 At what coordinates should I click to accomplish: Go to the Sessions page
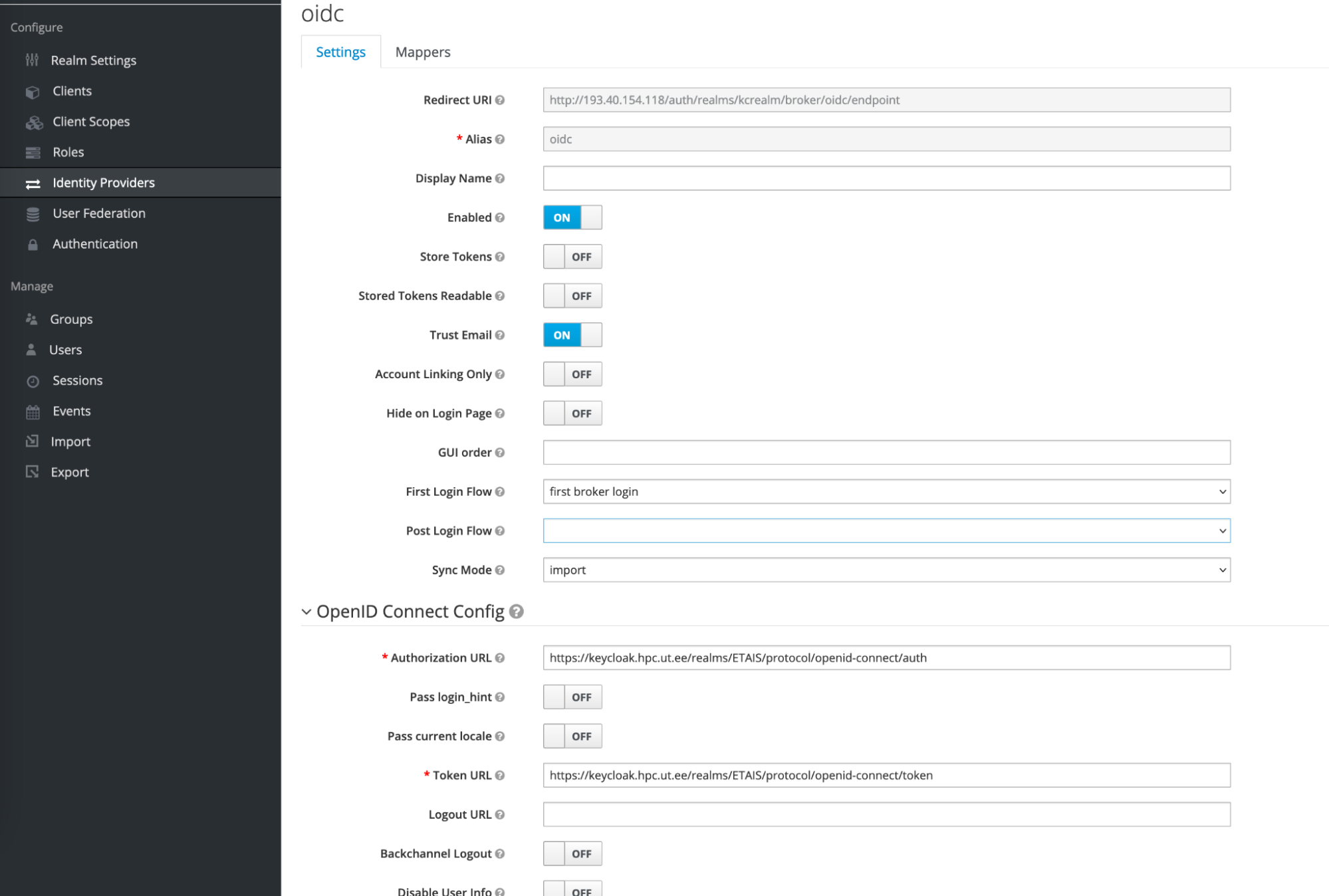point(77,380)
